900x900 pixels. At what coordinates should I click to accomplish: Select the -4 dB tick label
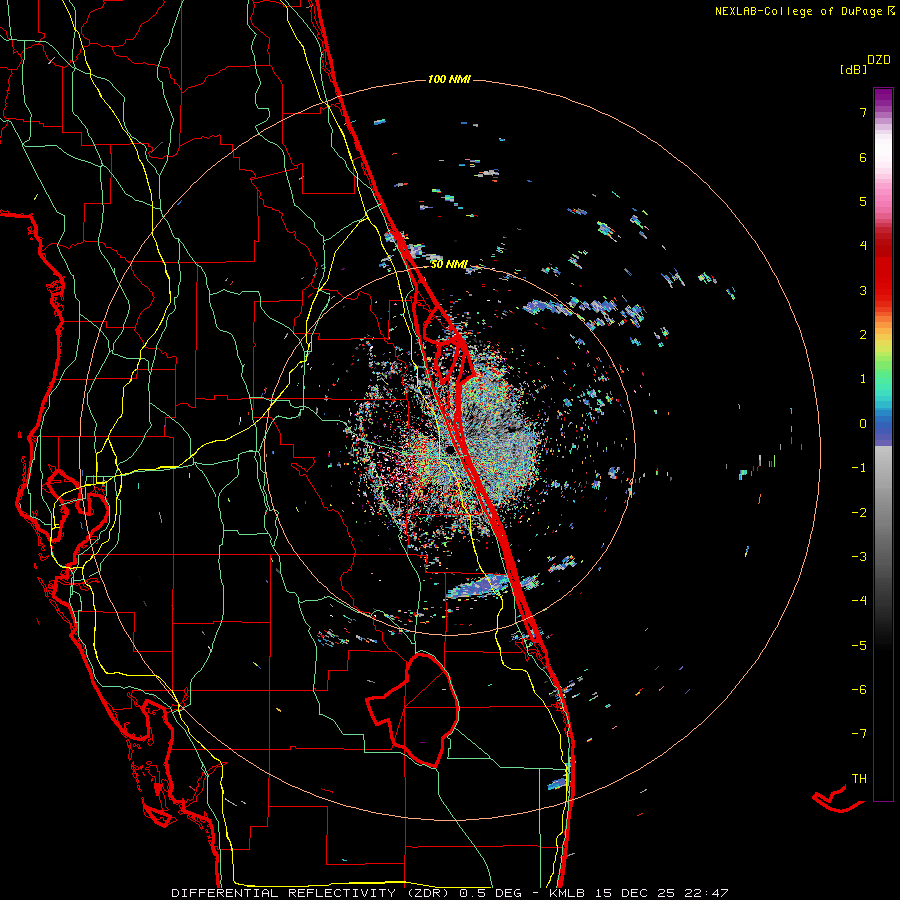[x=859, y=601]
